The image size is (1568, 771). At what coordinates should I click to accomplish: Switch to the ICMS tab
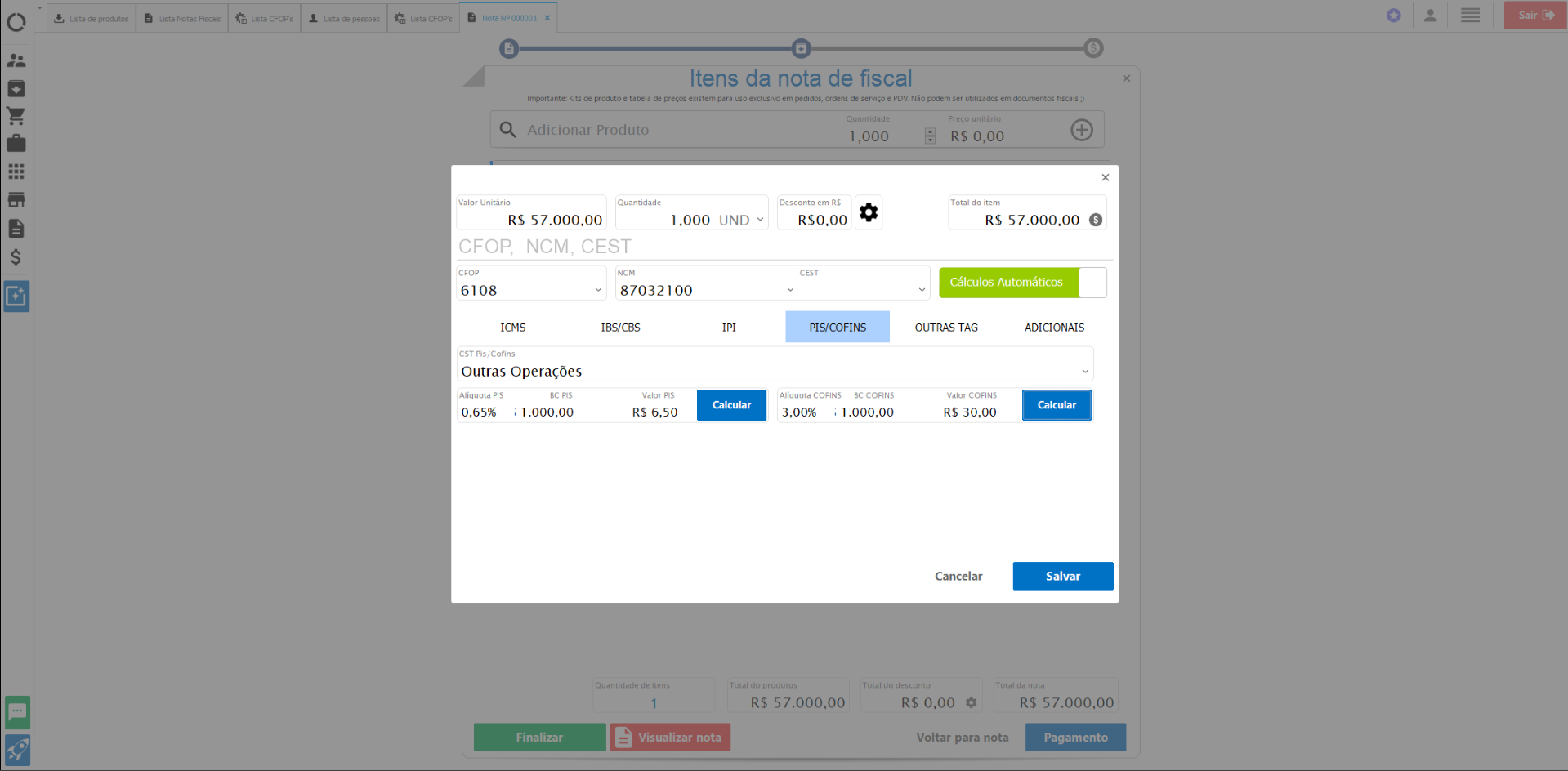tap(512, 328)
